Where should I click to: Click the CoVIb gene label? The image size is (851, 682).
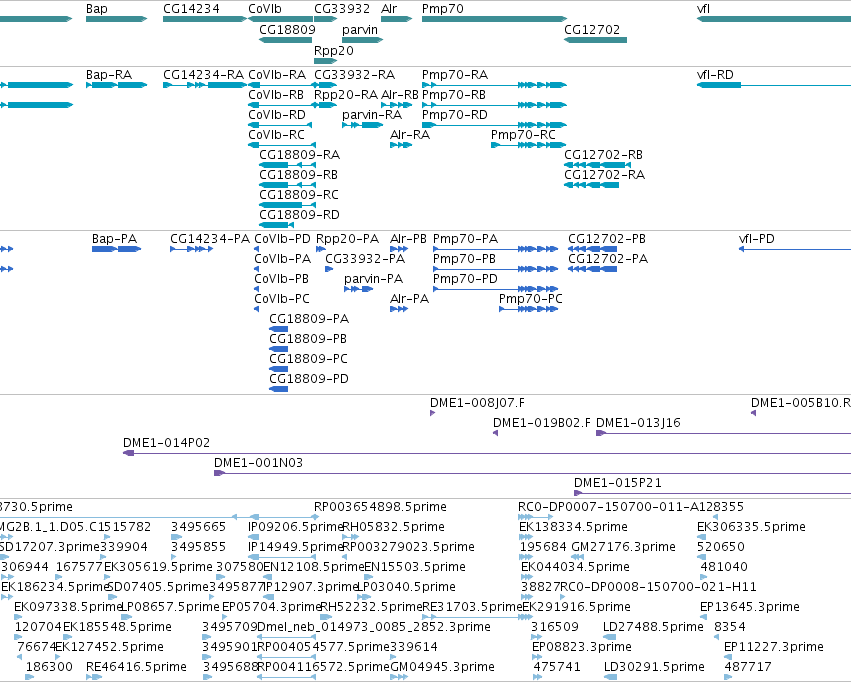tap(265, 9)
